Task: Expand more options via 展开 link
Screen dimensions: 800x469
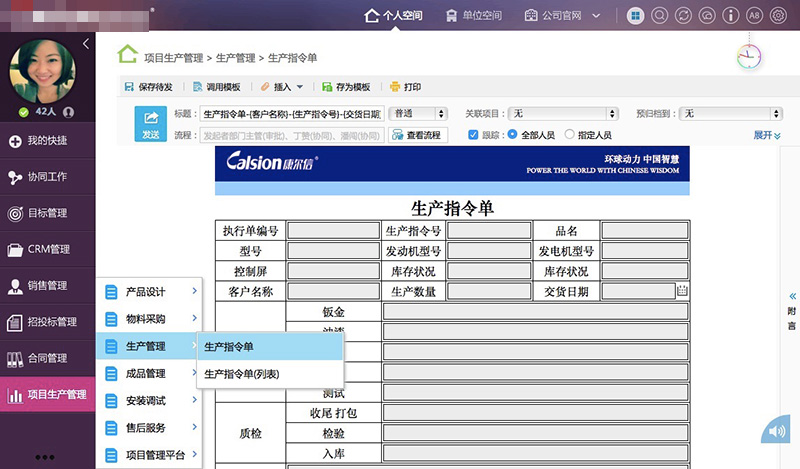Action: click(766, 135)
